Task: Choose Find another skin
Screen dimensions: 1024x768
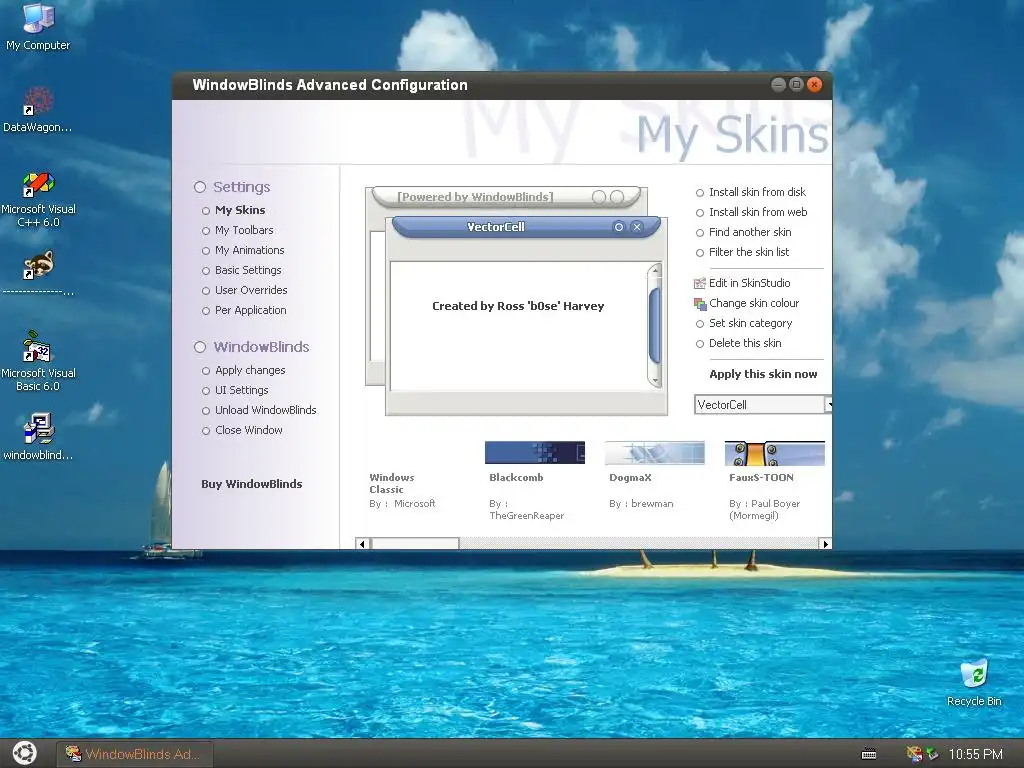Action: click(750, 232)
